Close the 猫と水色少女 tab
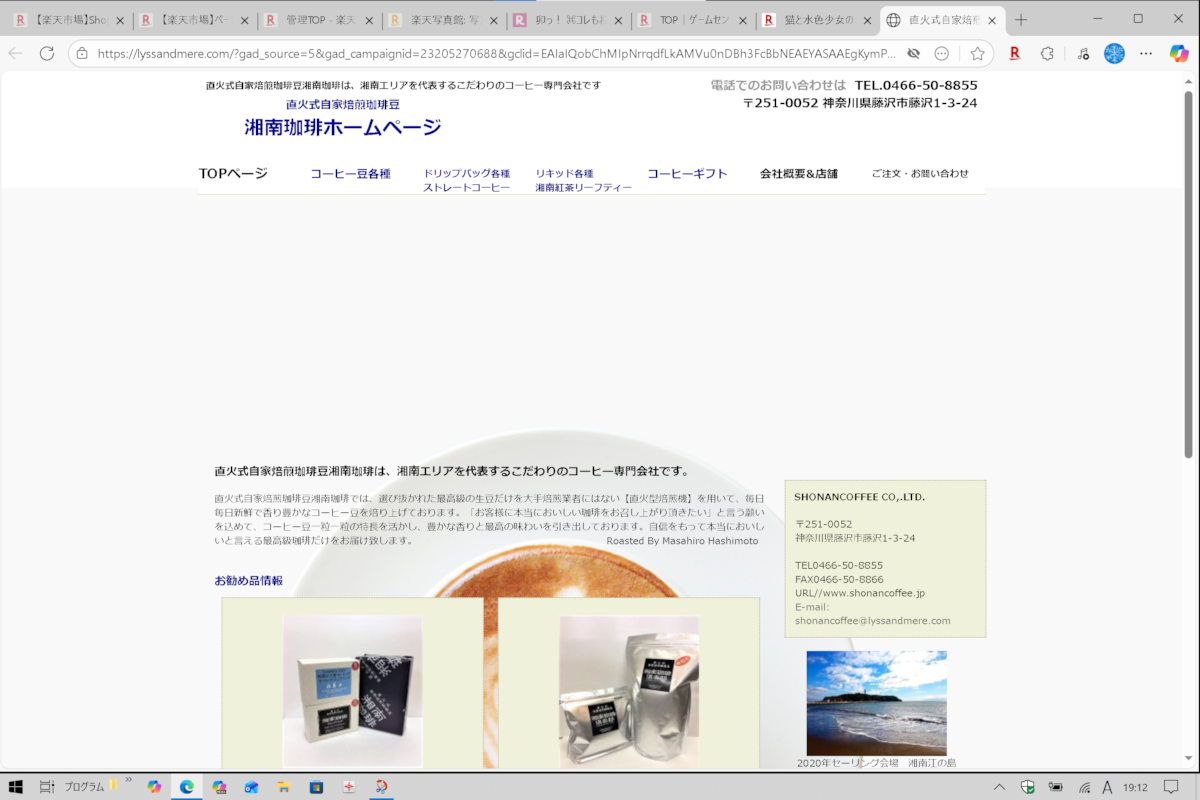The width and height of the screenshot is (1200, 800). tap(867, 20)
